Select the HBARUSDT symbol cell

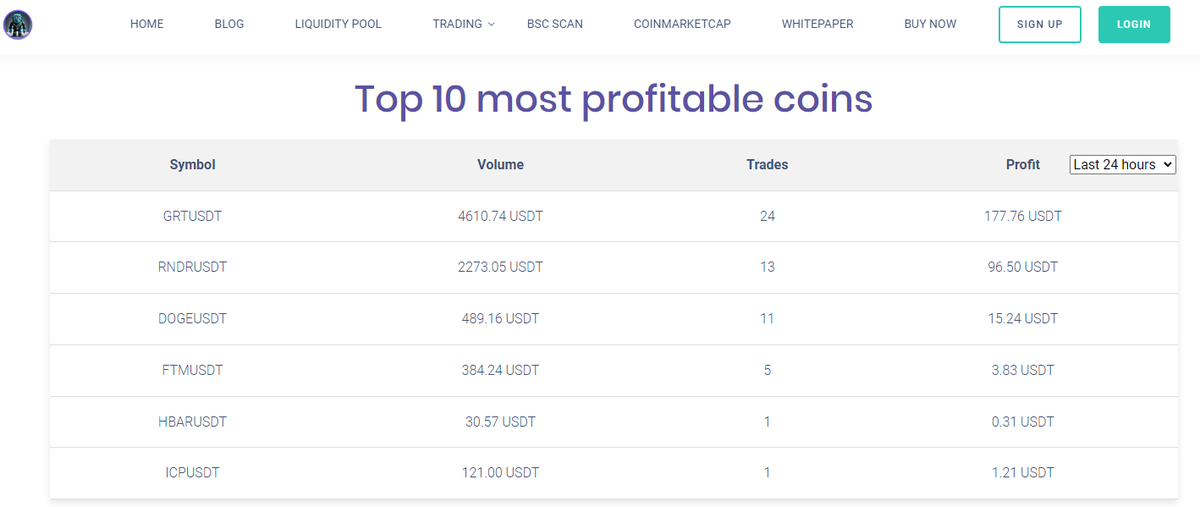(192, 422)
